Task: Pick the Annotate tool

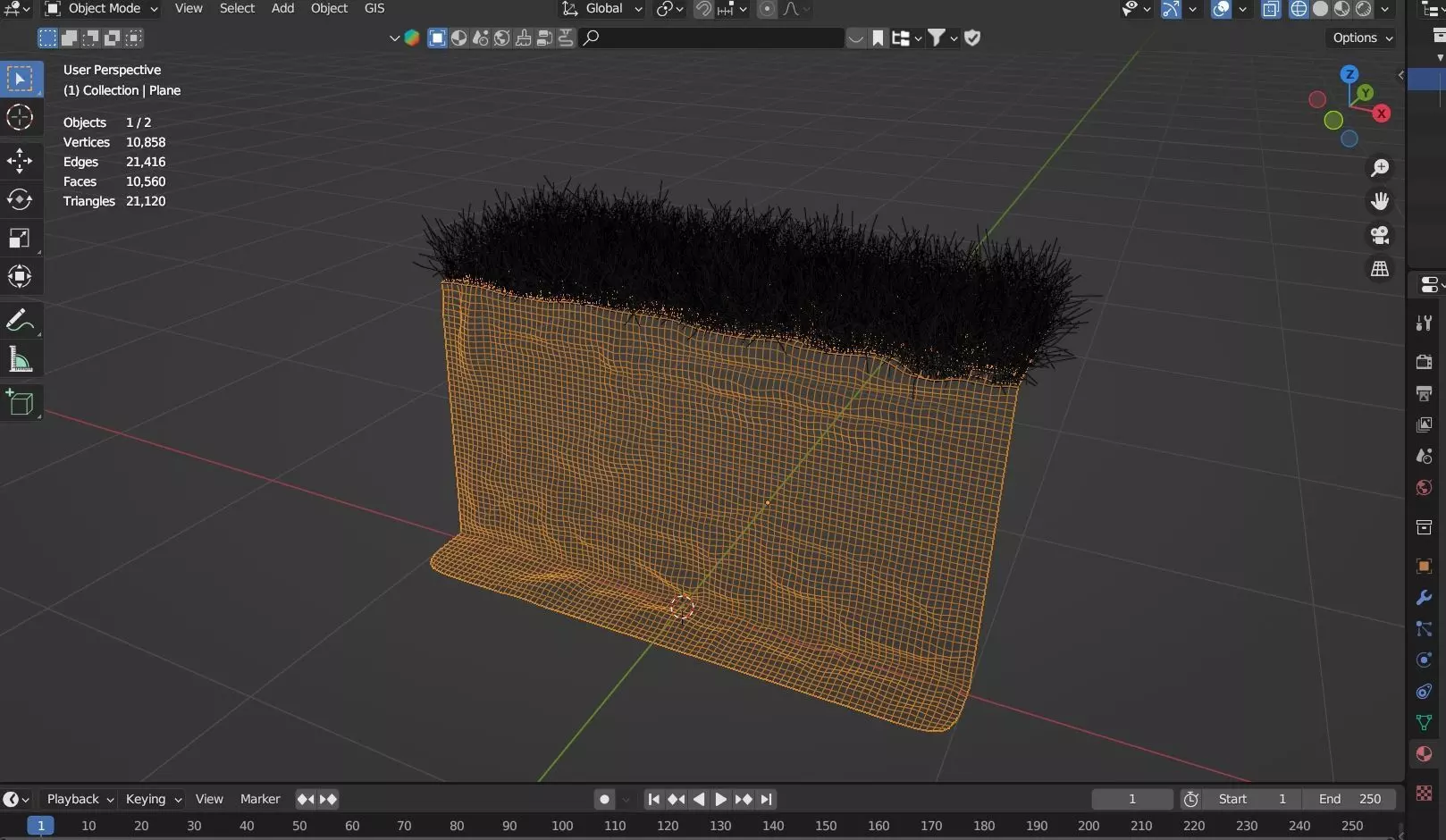Action: point(20,320)
